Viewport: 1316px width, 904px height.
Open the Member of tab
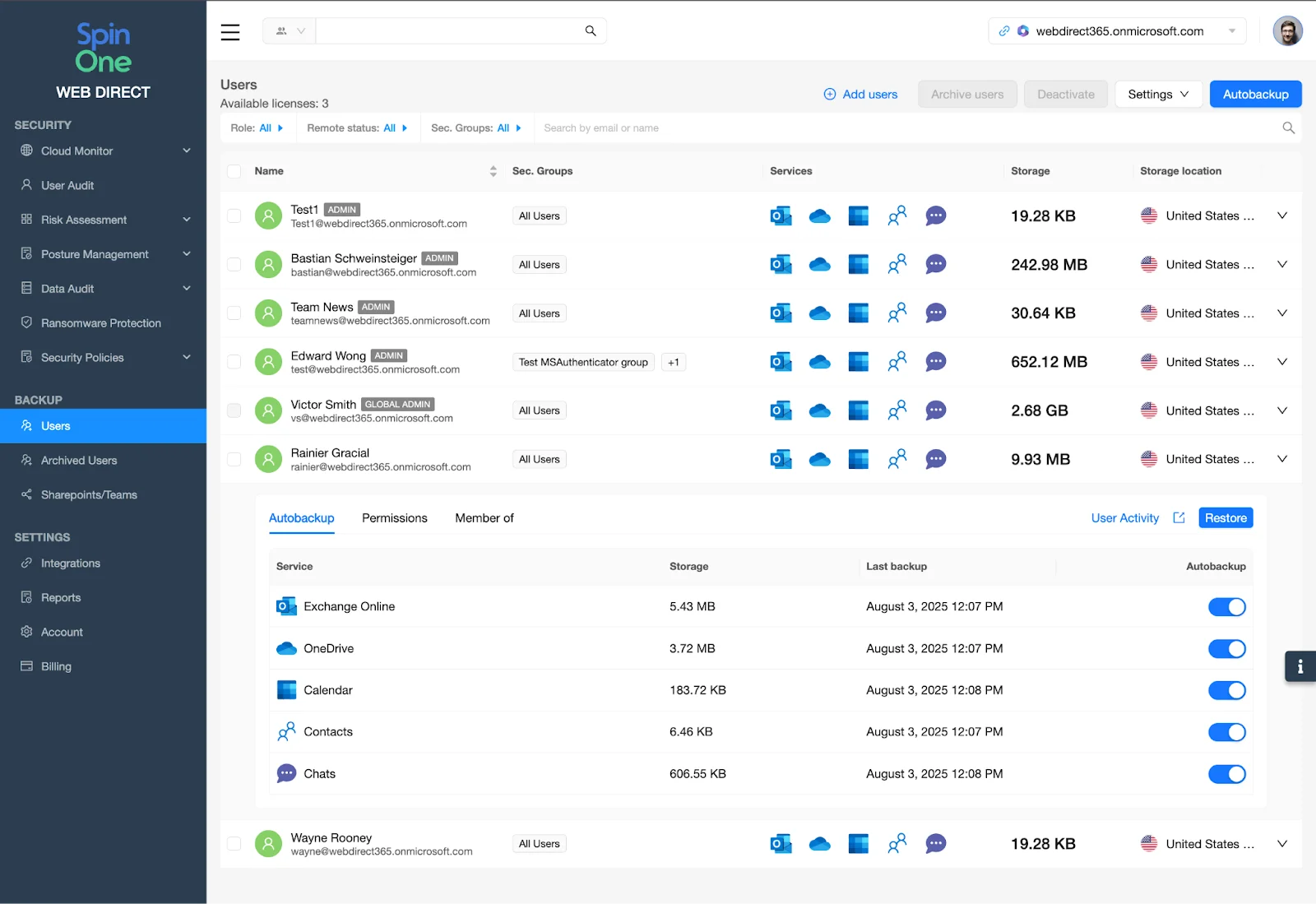[x=484, y=518]
